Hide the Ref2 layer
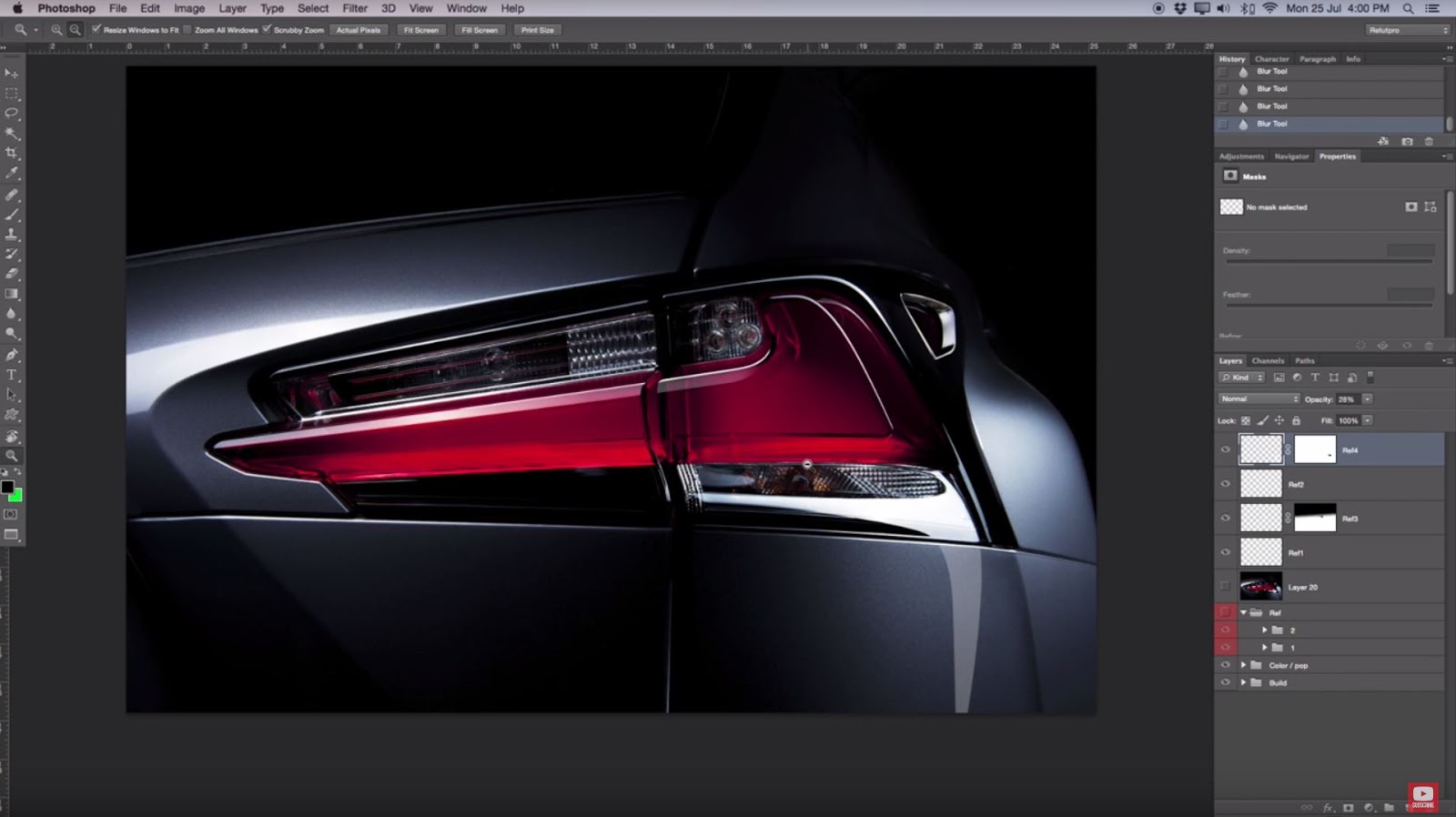The image size is (1456, 817). tap(1225, 484)
